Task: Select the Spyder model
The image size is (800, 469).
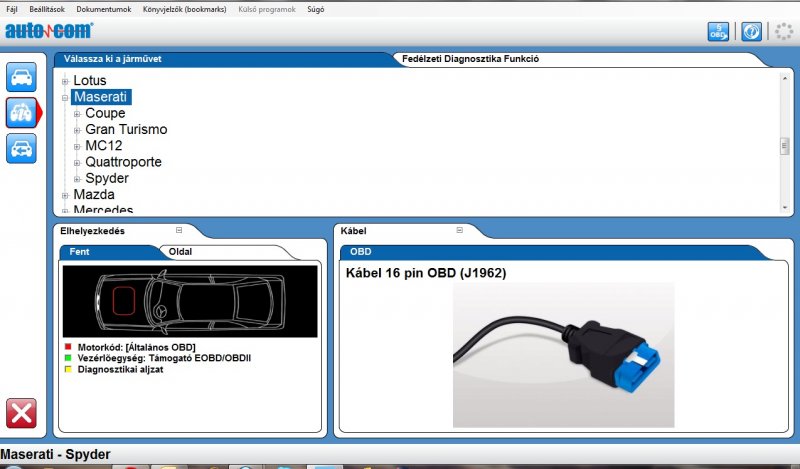Action: (x=107, y=179)
